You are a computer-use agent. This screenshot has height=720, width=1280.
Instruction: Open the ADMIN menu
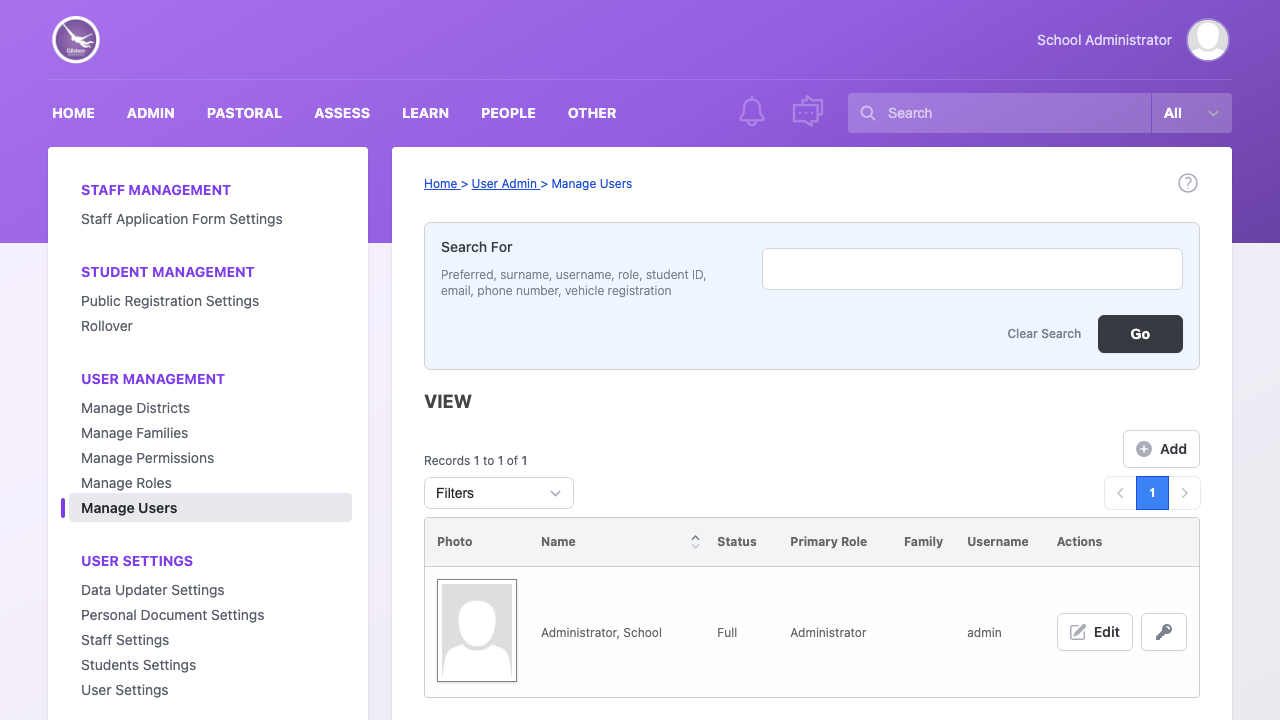pos(151,113)
